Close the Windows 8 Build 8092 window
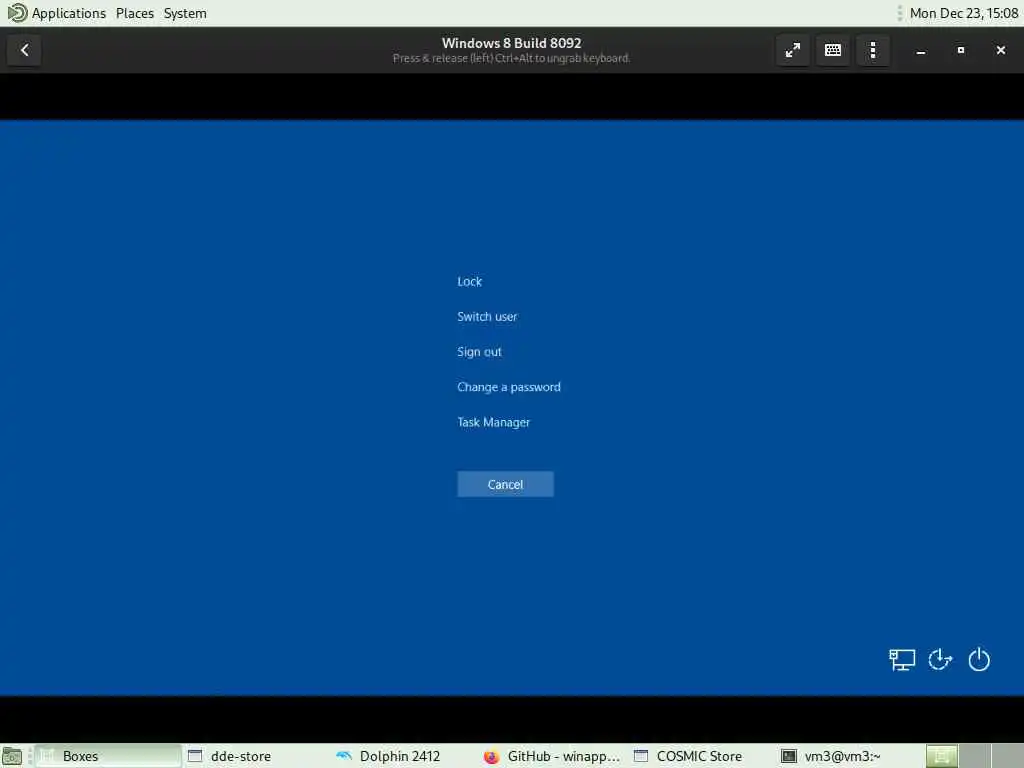Screen dimensions: 1024x768 point(1000,50)
